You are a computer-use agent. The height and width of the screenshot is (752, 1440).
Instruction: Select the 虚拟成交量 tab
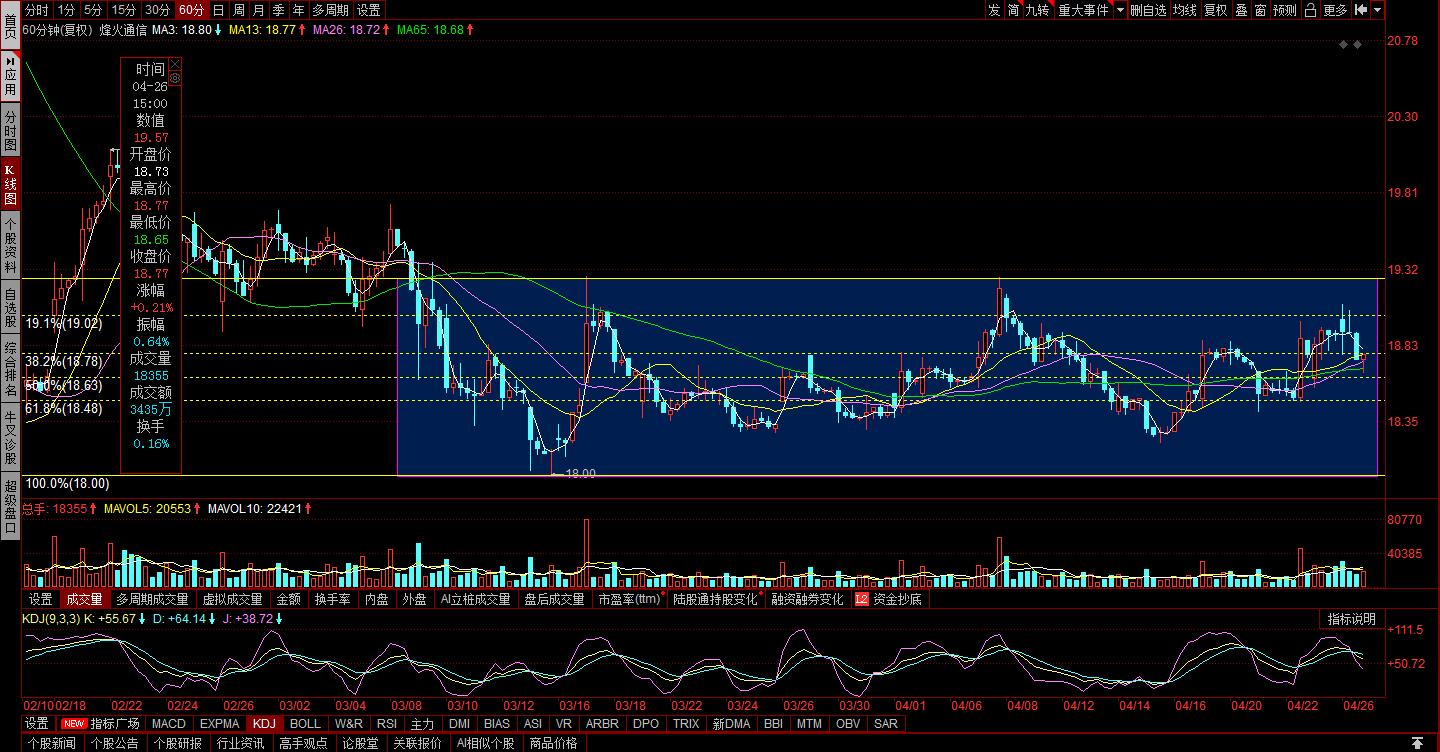tap(232, 600)
